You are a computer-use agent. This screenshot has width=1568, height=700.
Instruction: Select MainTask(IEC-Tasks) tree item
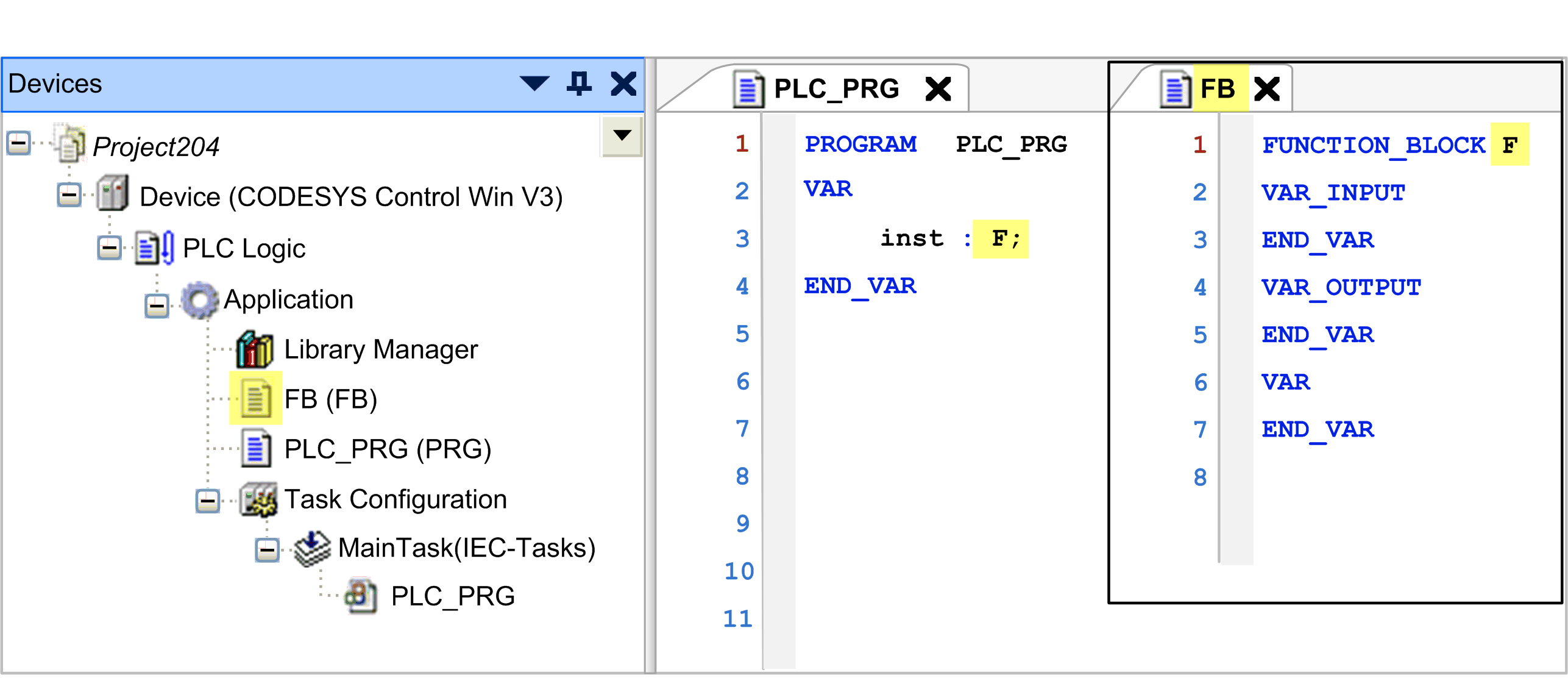467,548
